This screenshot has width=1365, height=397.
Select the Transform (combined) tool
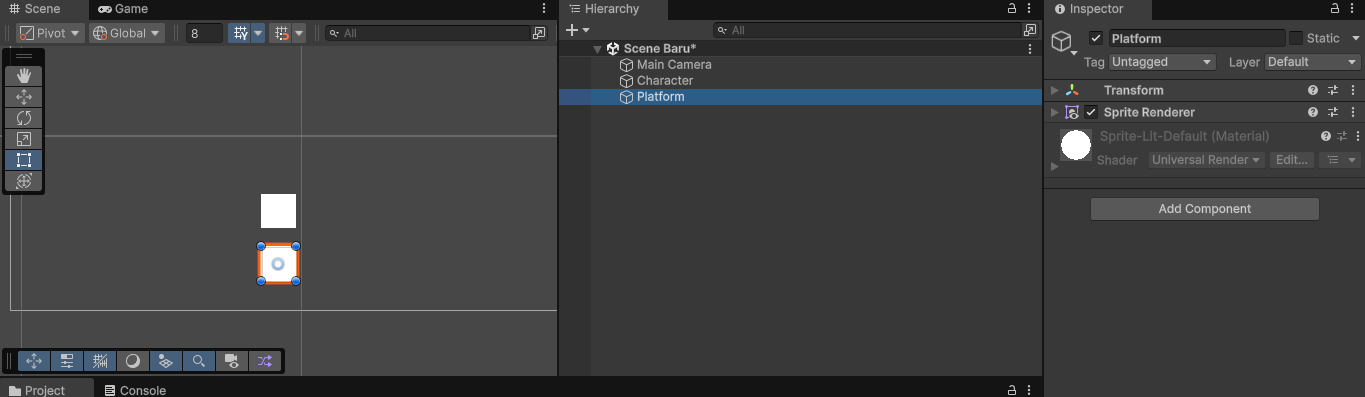[24, 181]
